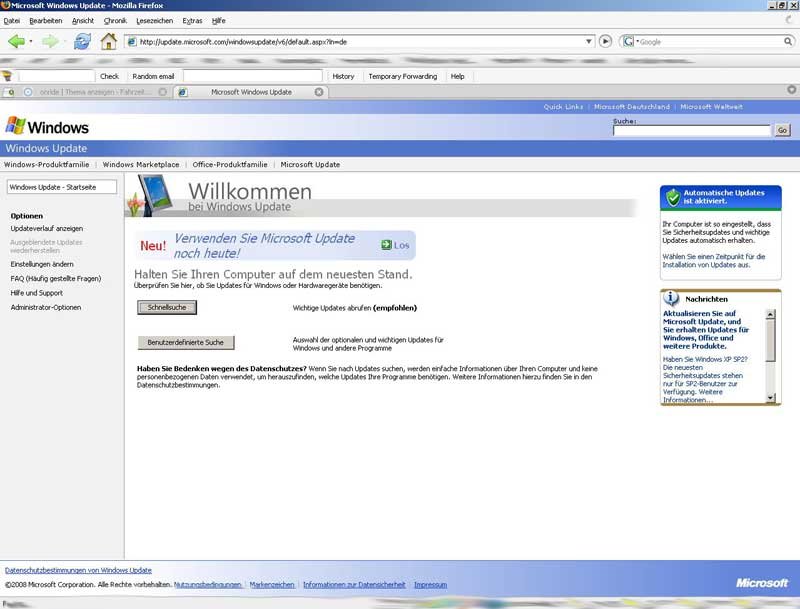Open Quick Links in the top bar

tap(563, 107)
